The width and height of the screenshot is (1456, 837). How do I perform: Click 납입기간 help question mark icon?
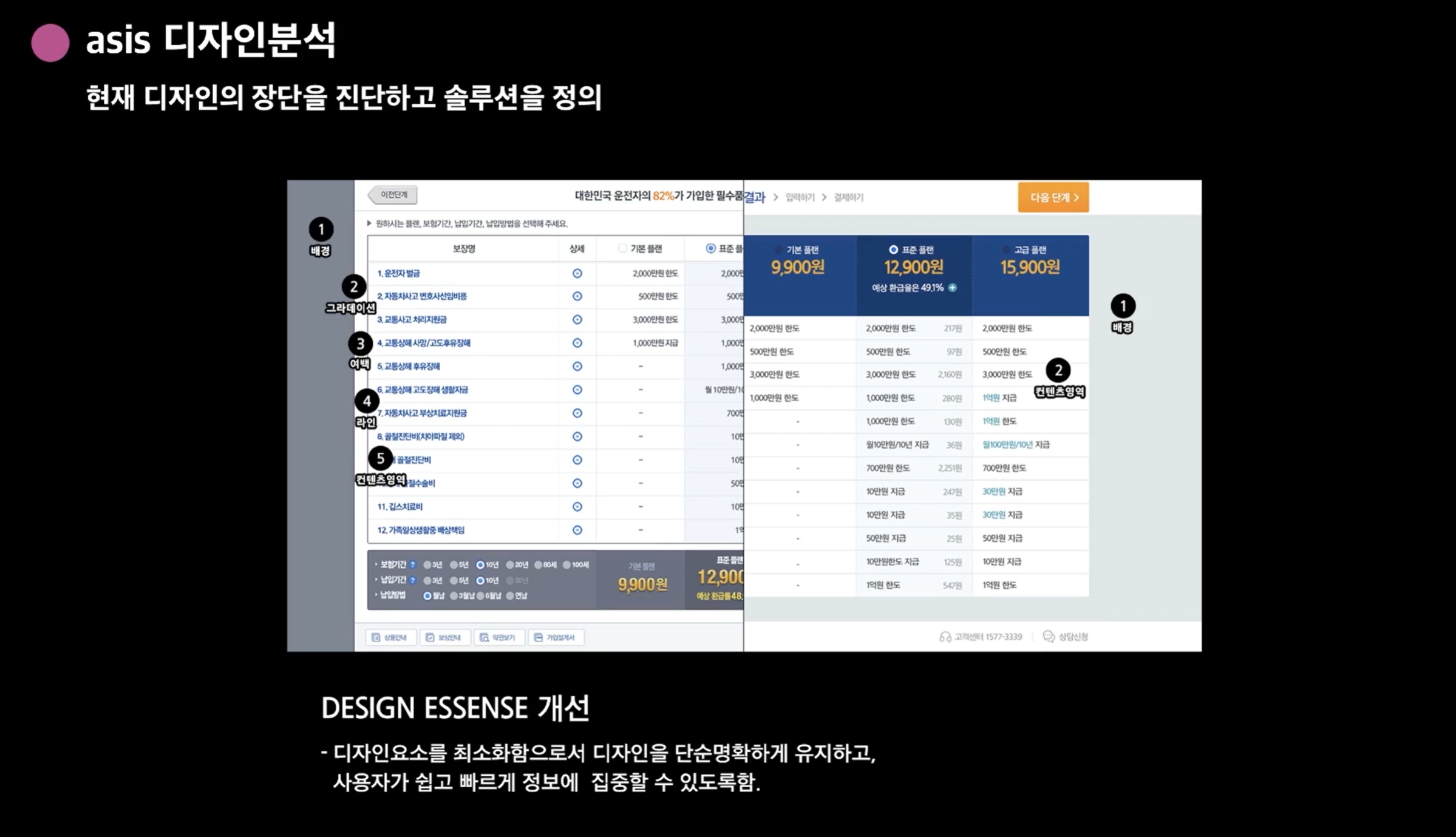coord(413,580)
